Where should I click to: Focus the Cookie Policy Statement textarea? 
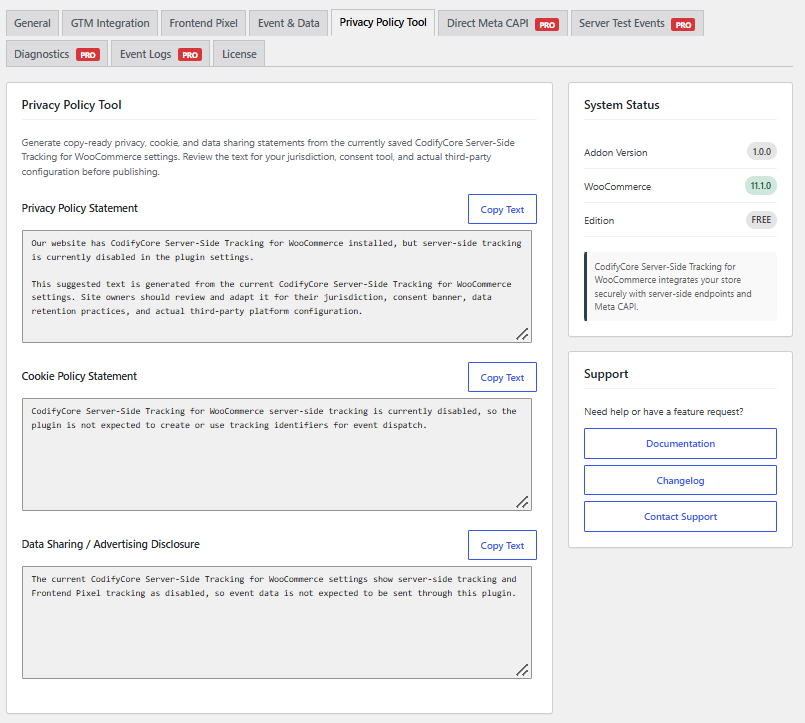[277, 454]
